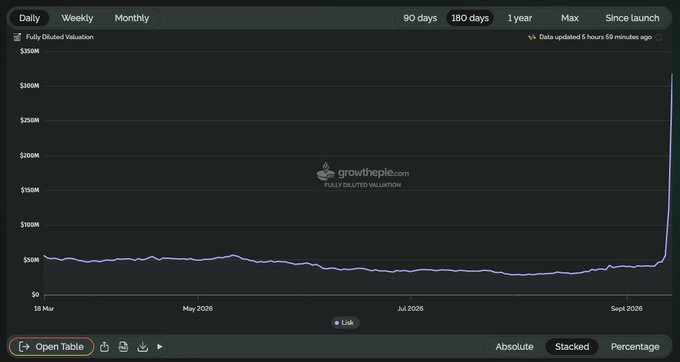
Task: Click the image export icon
Action: coord(124,347)
